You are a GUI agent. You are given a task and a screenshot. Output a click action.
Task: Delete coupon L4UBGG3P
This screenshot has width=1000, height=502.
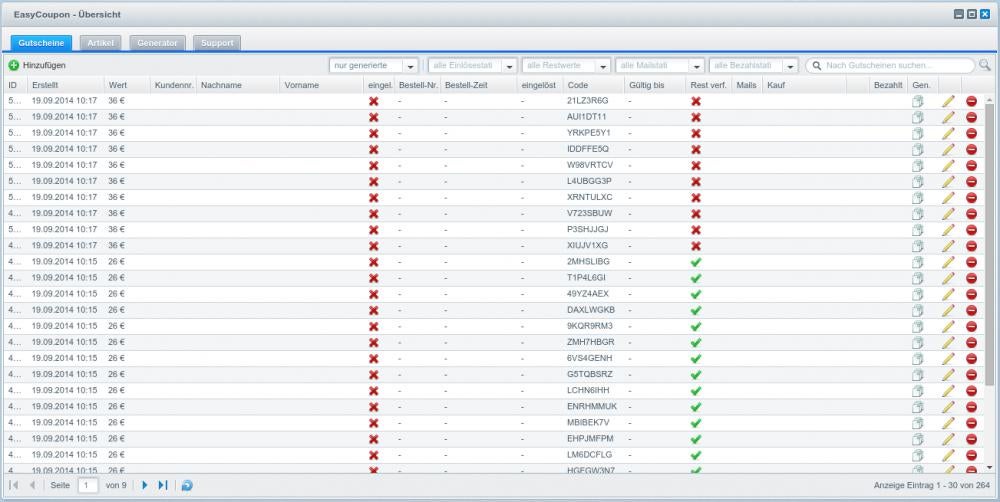971,182
